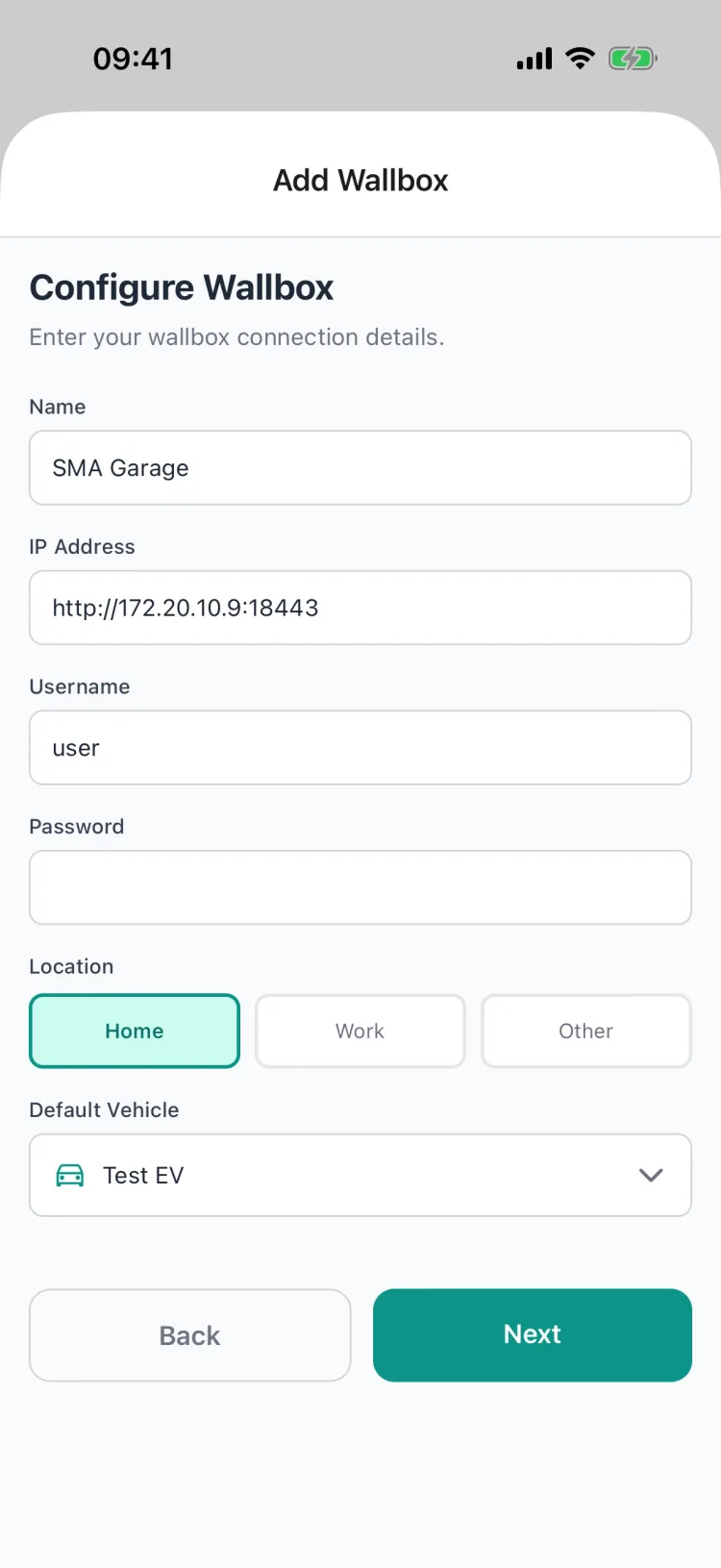This screenshot has width=721, height=1568.
Task: Tap the cellular signal bars icon
Action: tap(535, 60)
